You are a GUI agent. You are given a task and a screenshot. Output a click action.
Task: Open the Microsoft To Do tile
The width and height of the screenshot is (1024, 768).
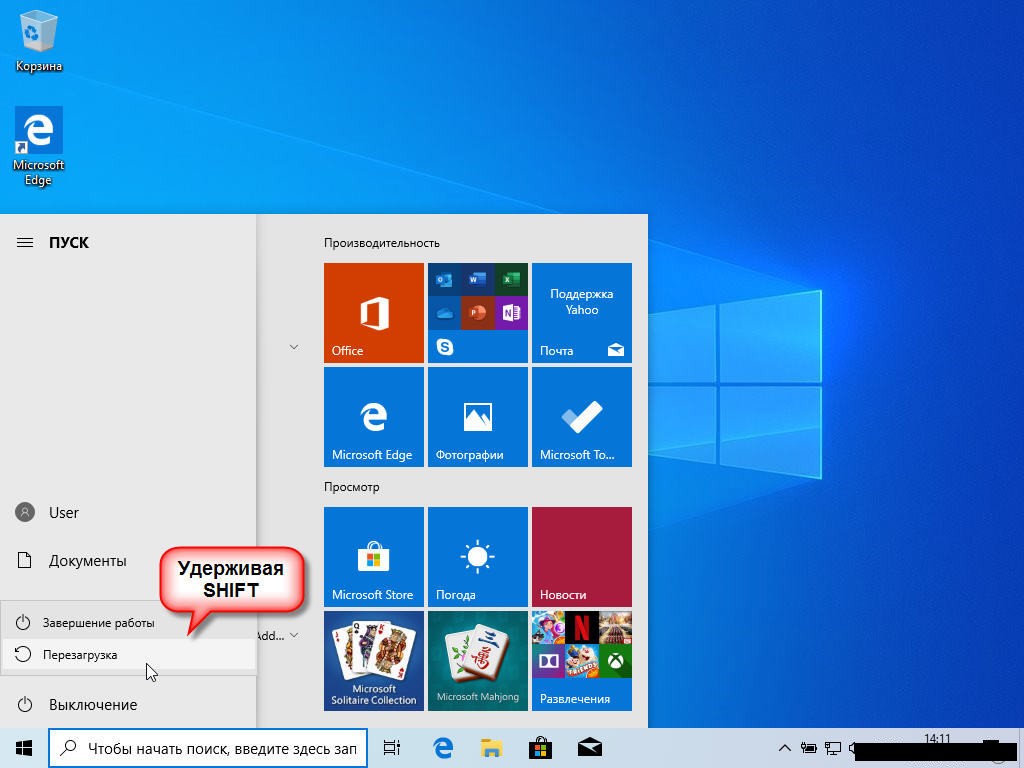click(x=582, y=417)
